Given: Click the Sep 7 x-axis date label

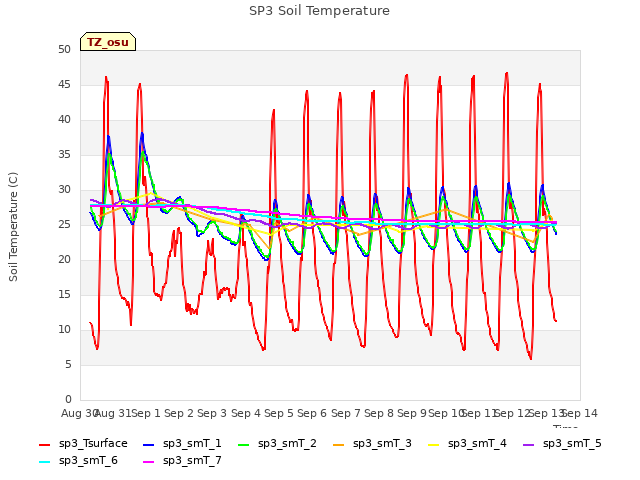Looking at the screenshot, I should click(346, 413).
